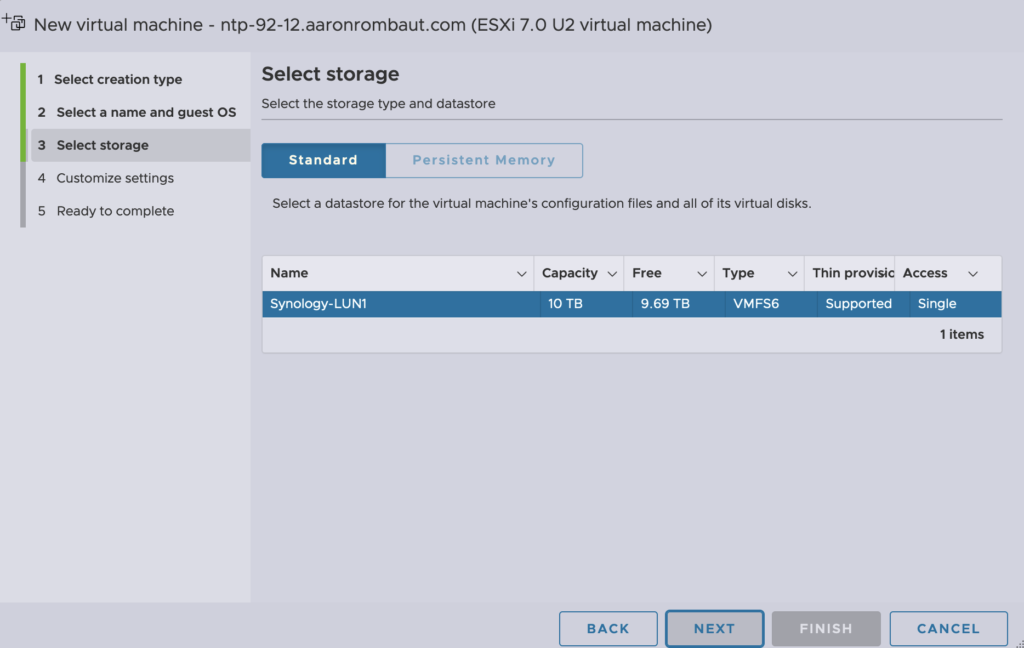Click the FINISH button

click(x=825, y=629)
